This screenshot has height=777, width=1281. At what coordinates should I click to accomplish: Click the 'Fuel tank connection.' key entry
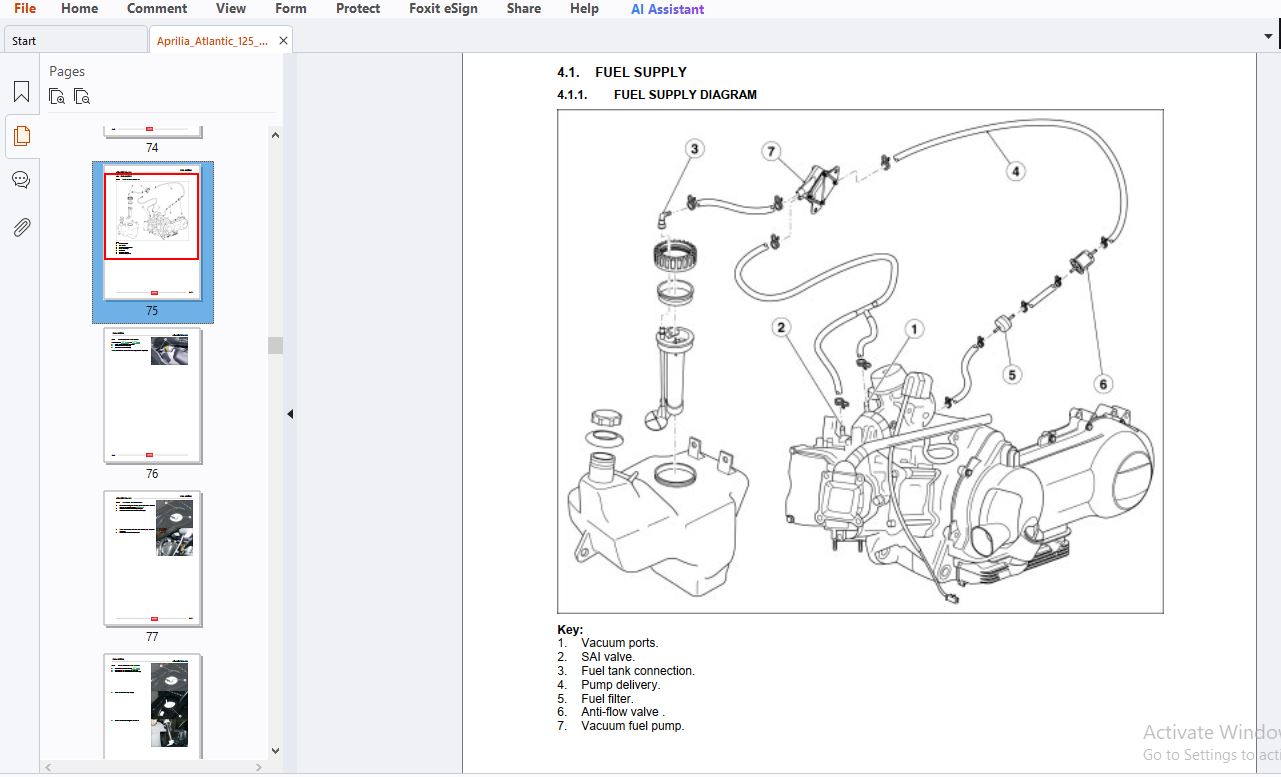pyautogui.click(x=638, y=671)
